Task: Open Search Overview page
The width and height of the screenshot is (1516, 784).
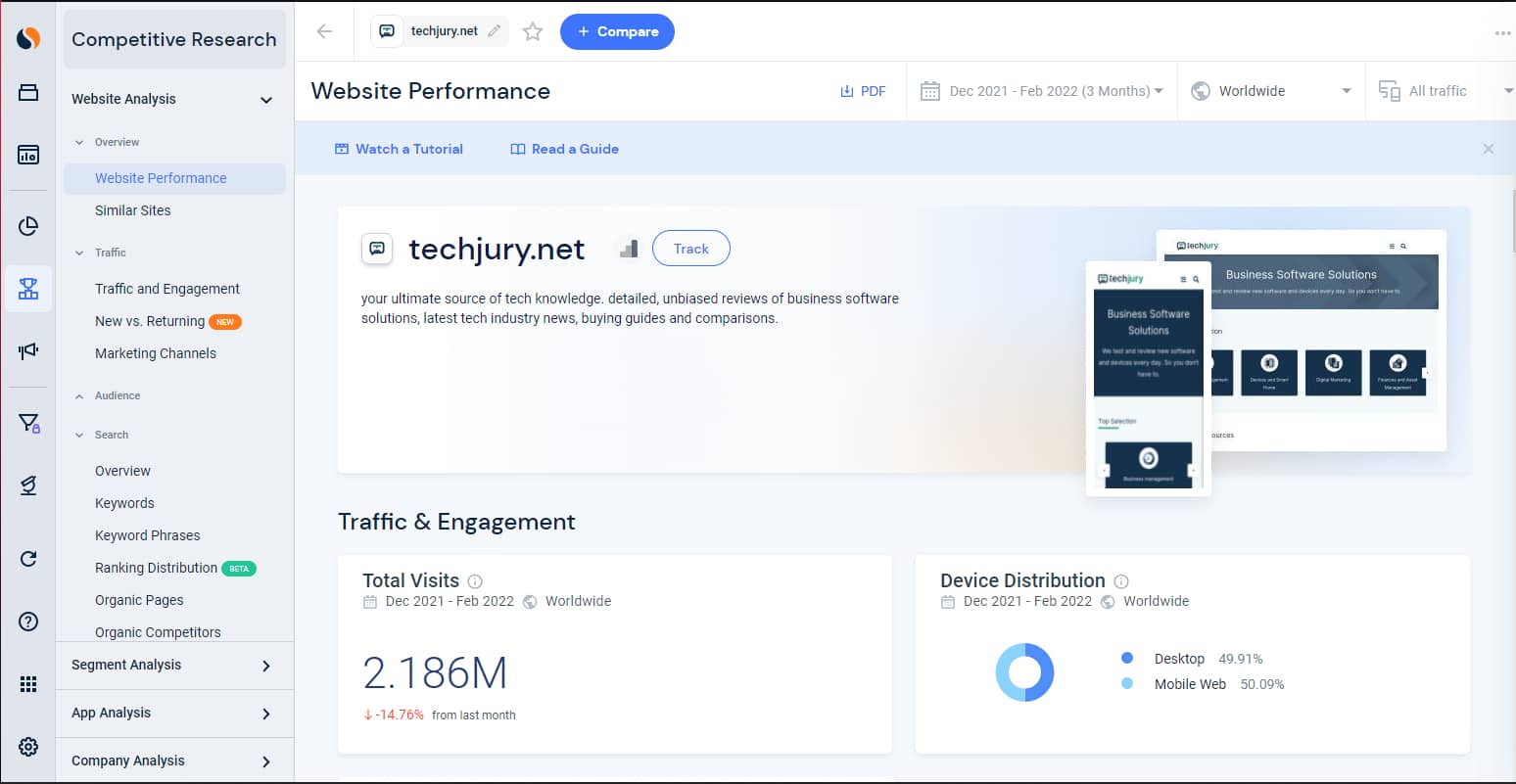Action: point(122,471)
